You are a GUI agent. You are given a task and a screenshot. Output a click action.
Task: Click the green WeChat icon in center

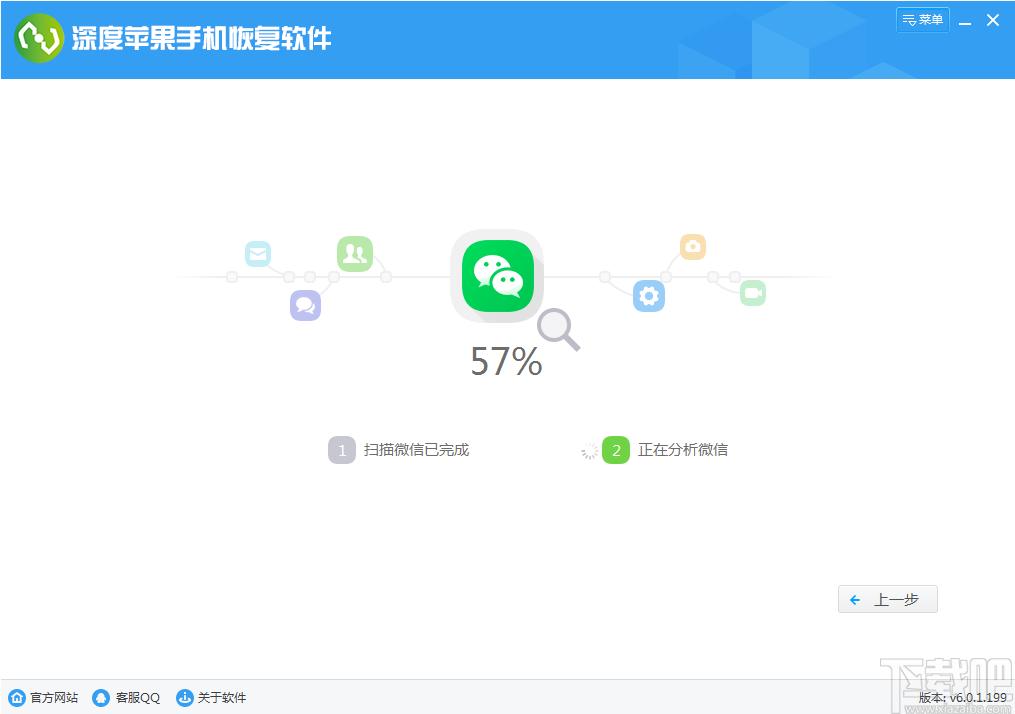coord(498,276)
